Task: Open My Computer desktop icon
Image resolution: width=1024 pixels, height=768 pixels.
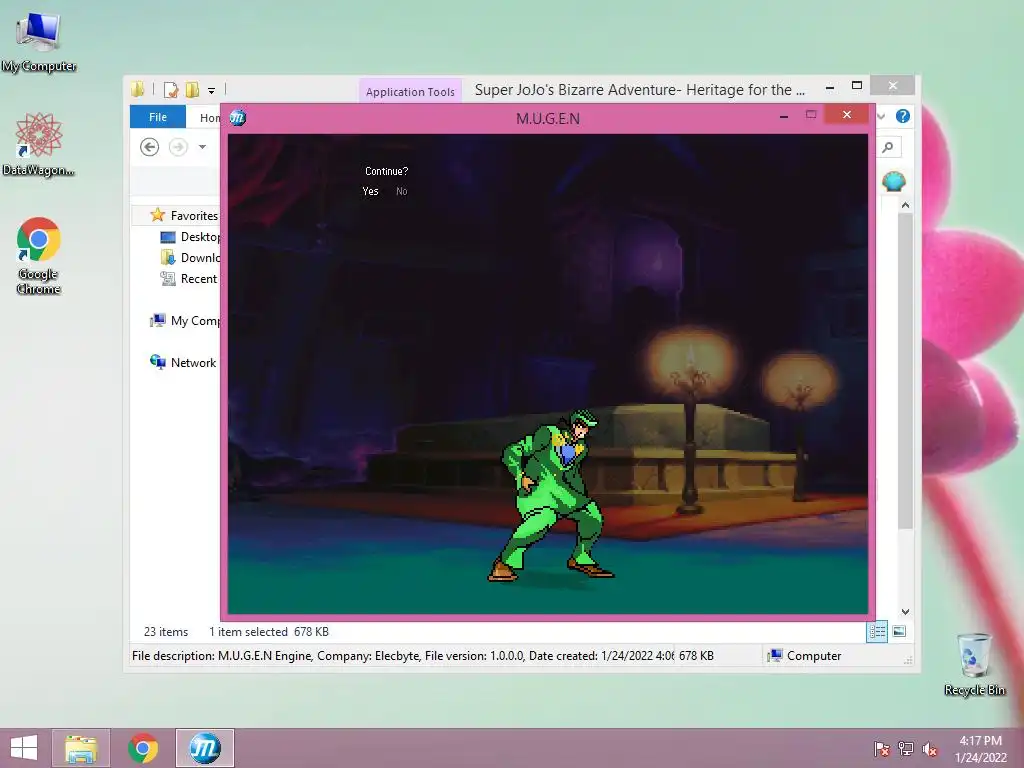Action: [x=39, y=42]
